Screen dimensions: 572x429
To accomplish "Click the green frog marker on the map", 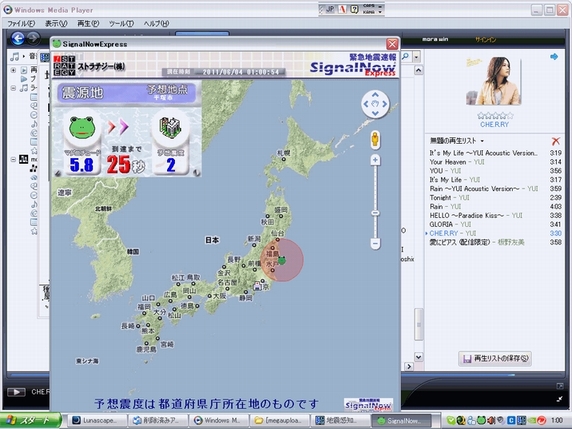I will [x=282, y=260].
